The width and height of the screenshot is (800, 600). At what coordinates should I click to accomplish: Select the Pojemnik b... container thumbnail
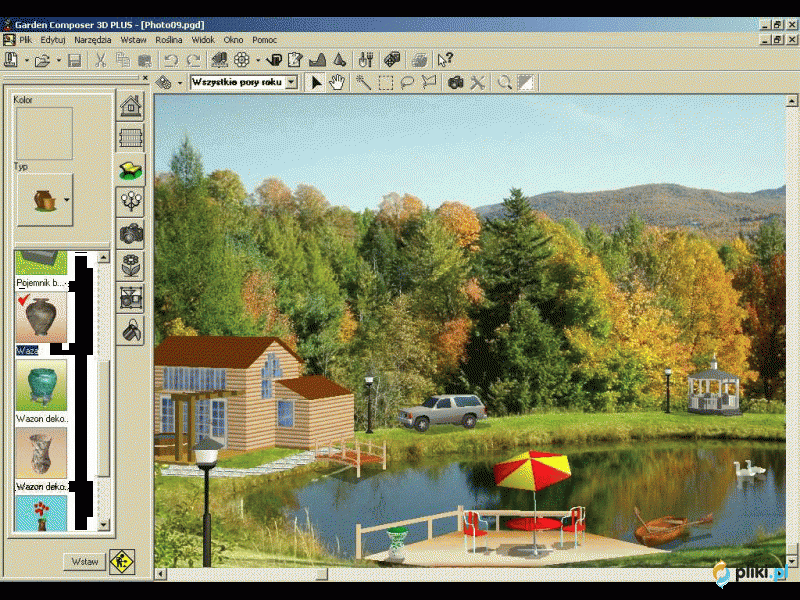41,263
